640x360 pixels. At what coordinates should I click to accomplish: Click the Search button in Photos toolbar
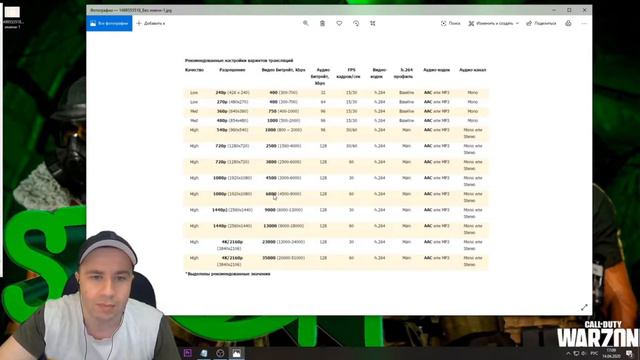click(451, 23)
